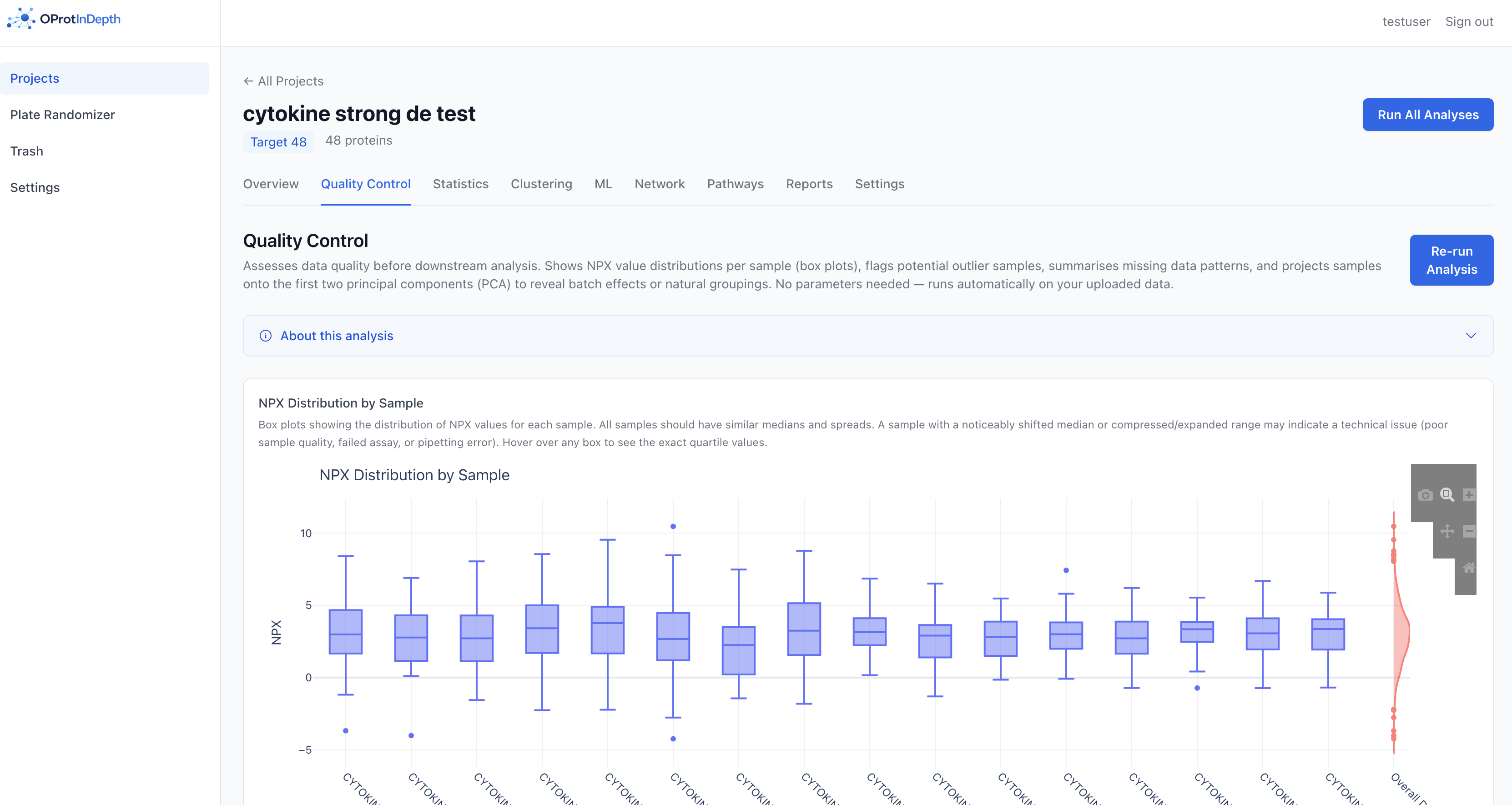This screenshot has width=1512, height=805.
Task: Click the Re-run Analysis button
Action: 1452,260
